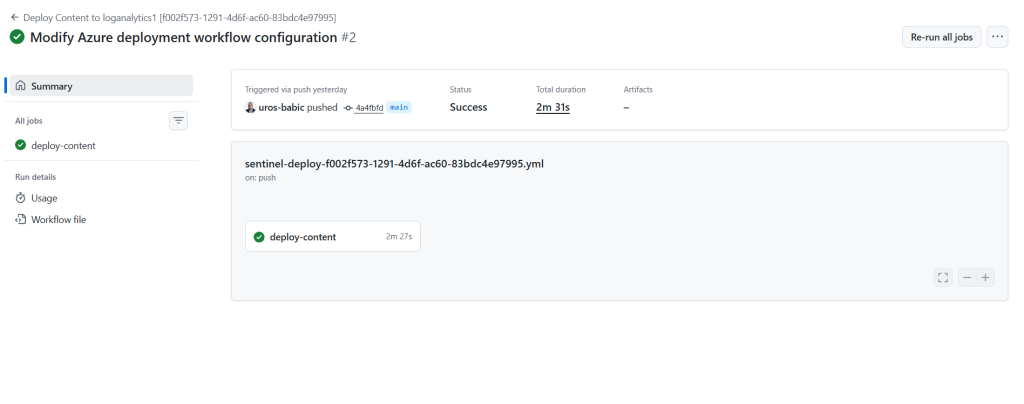Click uros-babic user avatar
This screenshot has width=1024, height=404.
[250, 107]
